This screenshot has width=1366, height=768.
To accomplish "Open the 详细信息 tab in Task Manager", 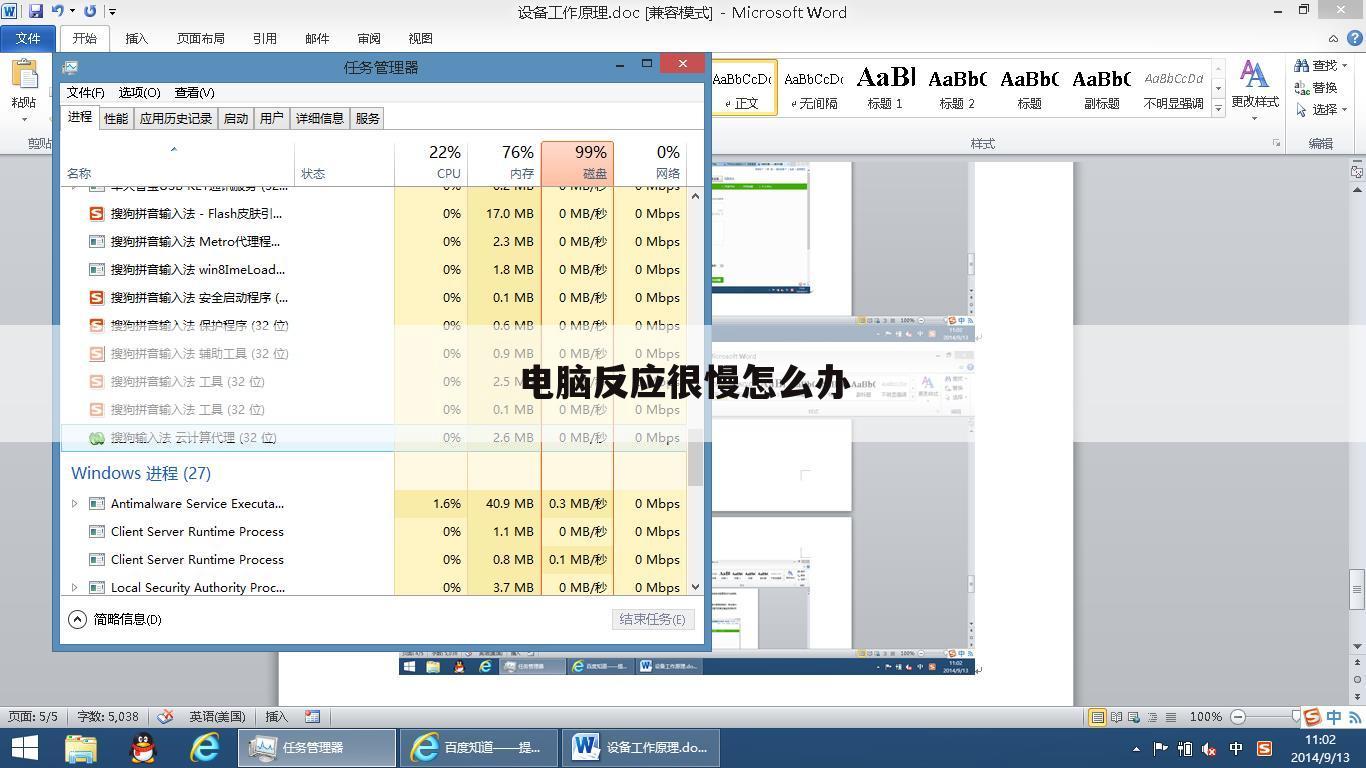I will (320, 118).
